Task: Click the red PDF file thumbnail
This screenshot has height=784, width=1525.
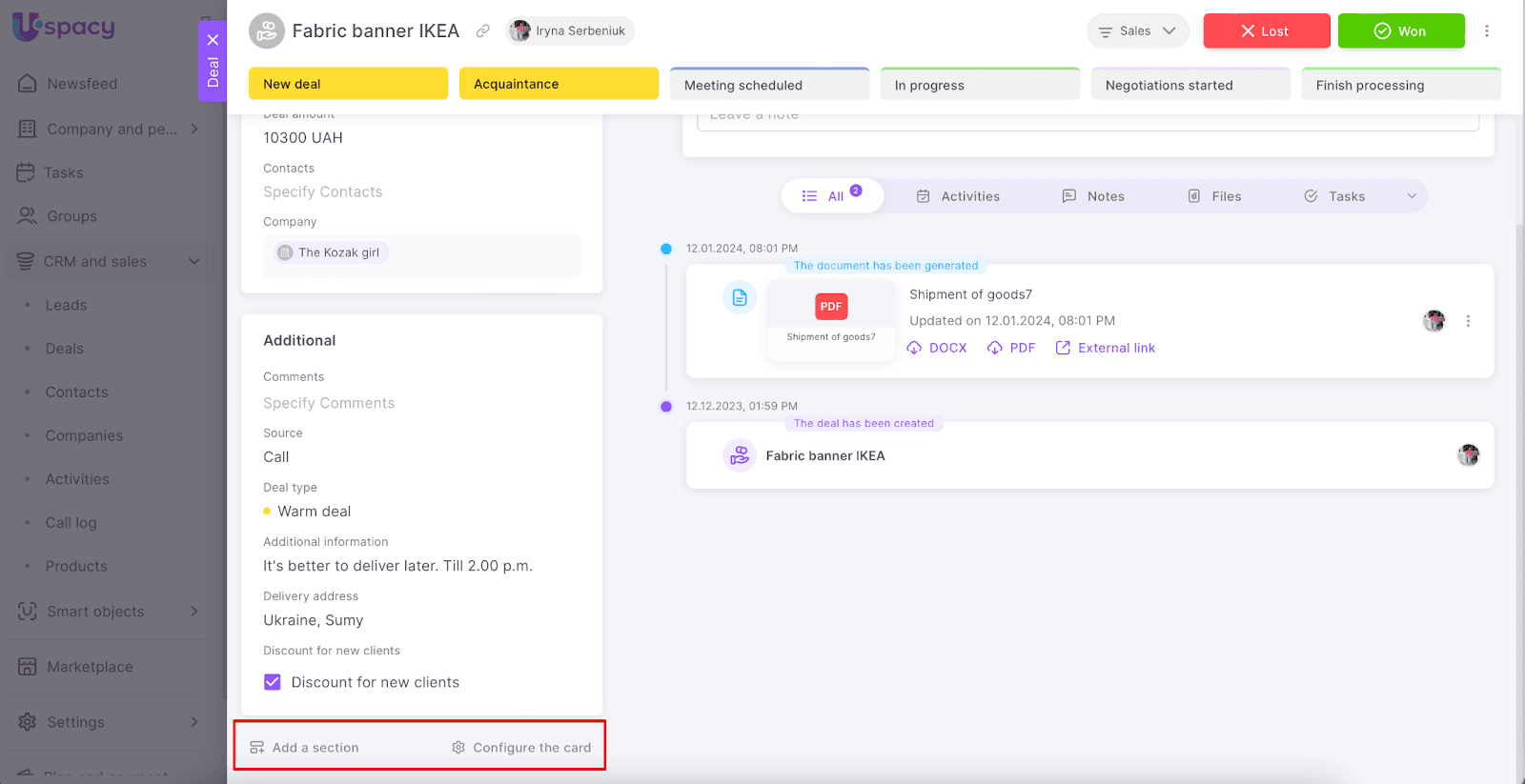Action: pyautogui.click(x=831, y=307)
